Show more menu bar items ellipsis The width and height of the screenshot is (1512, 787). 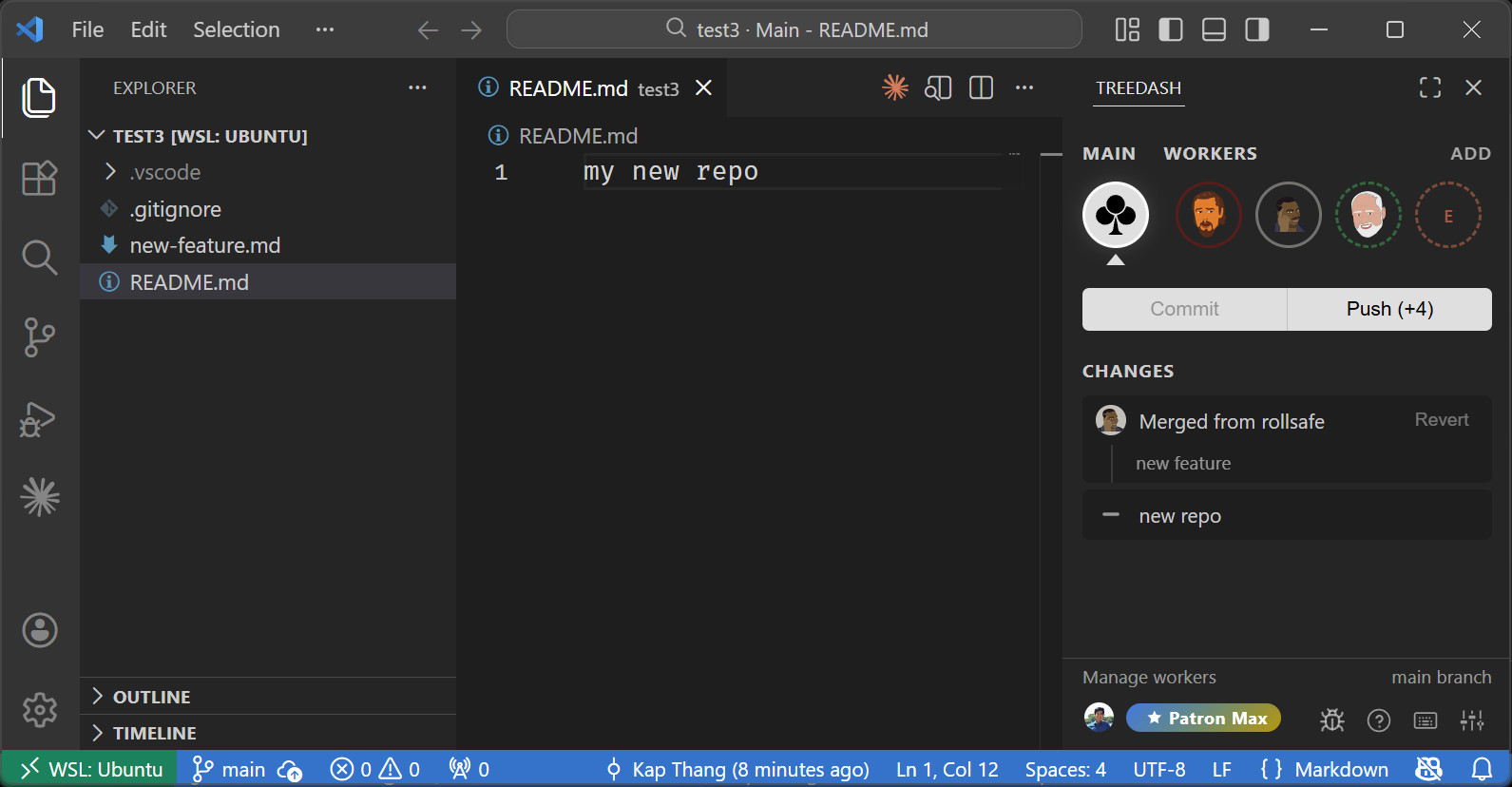[325, 29]
